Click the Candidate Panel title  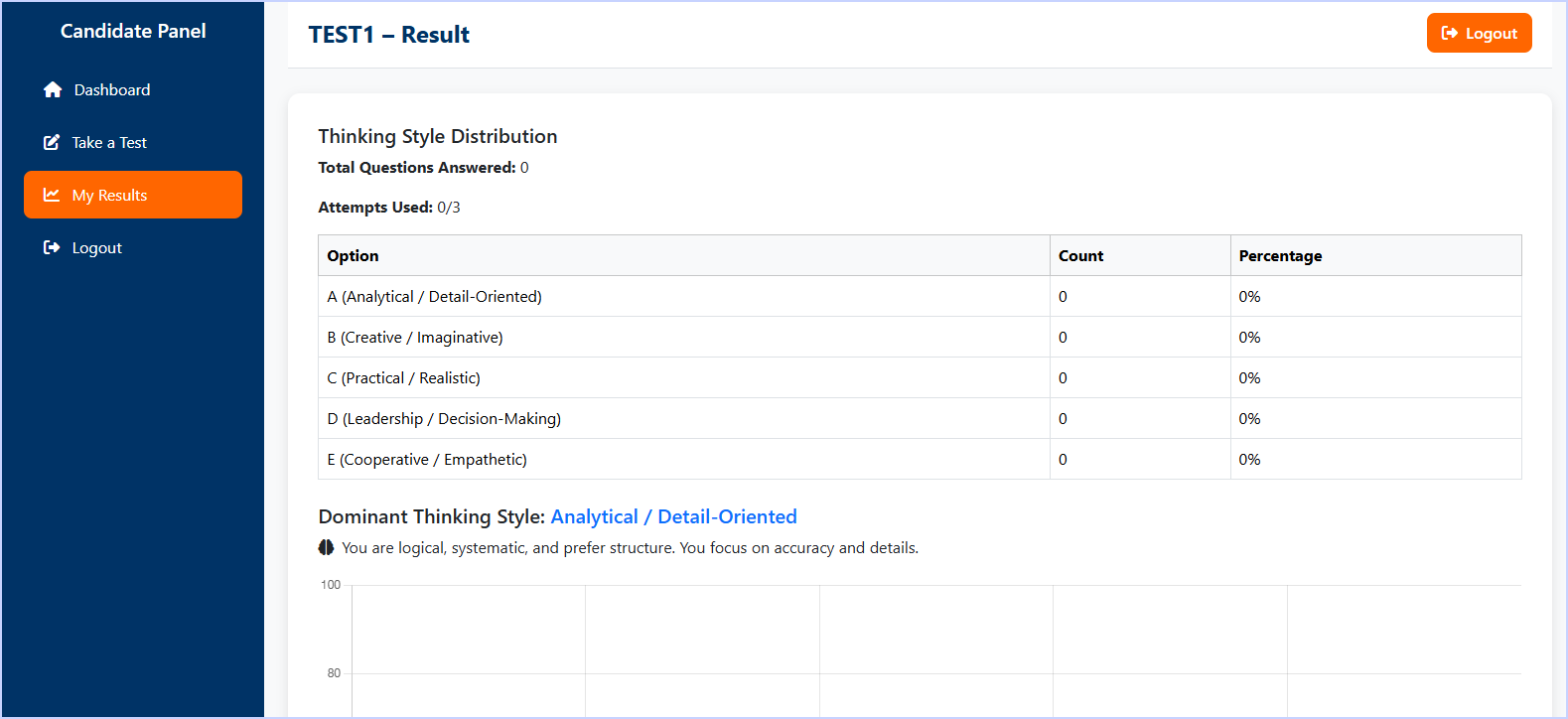[x=133, y=31]
